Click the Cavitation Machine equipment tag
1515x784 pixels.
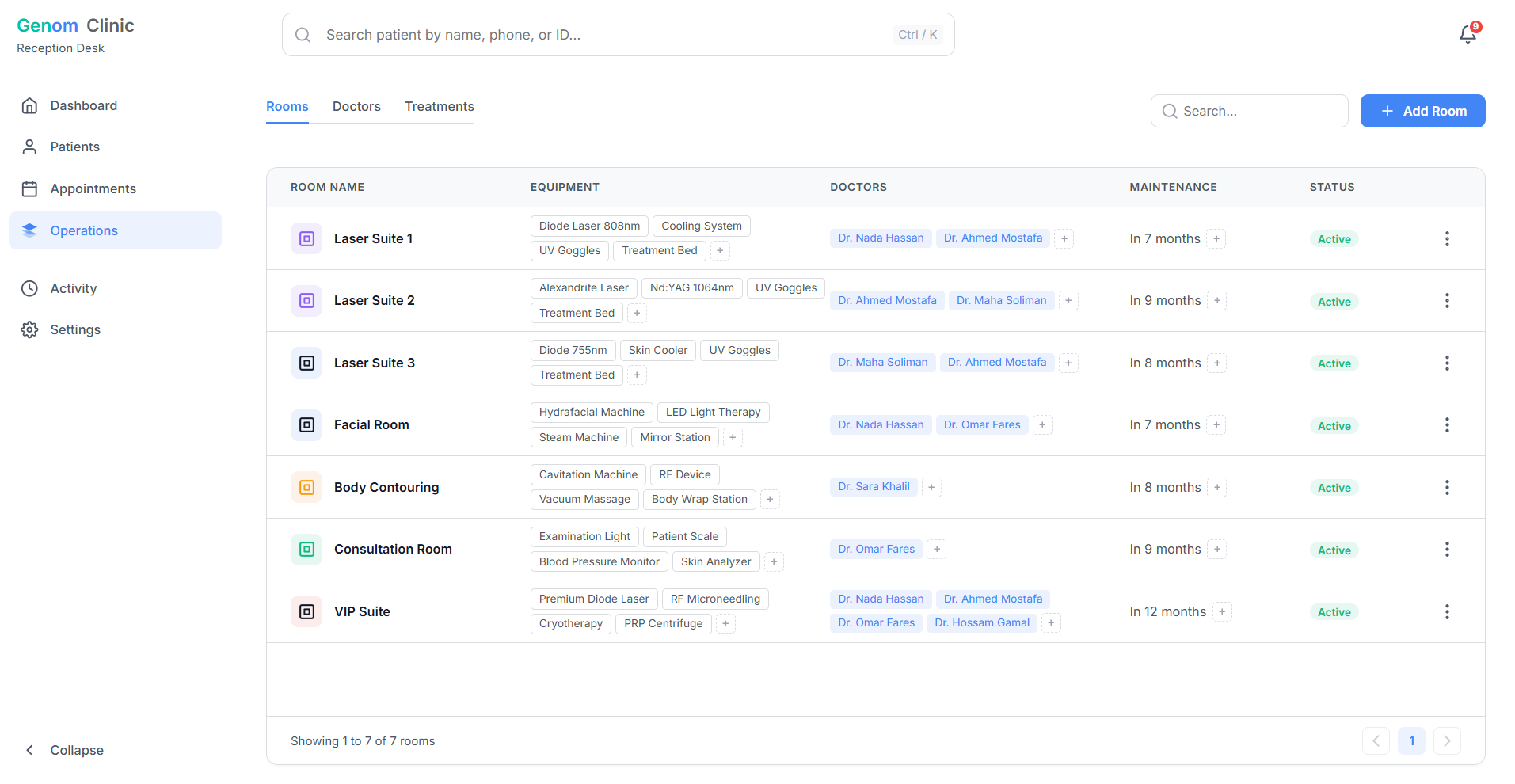(x=588, y=474)
